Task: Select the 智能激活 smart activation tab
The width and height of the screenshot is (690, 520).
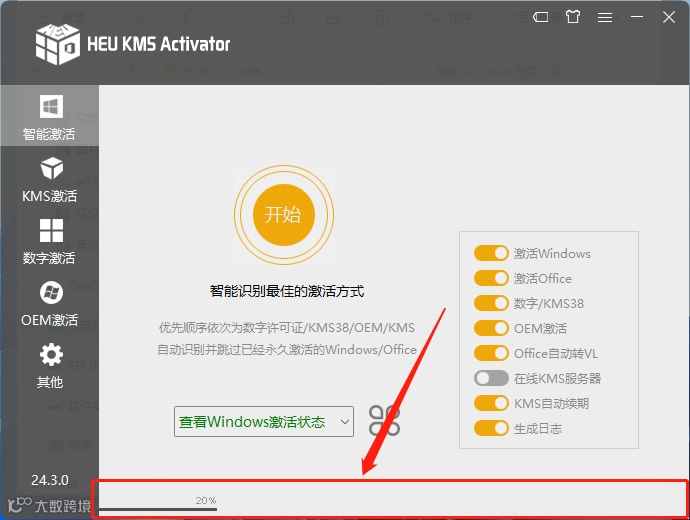Action: coord(49,117)
